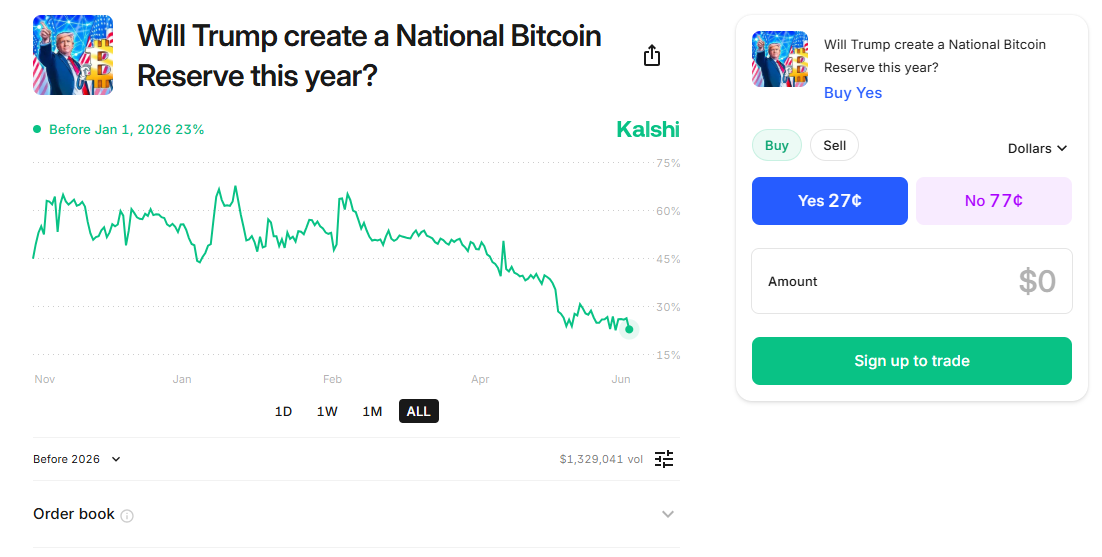
Task: Click the share icon beside the title
Action: click(x=652, y=55)
